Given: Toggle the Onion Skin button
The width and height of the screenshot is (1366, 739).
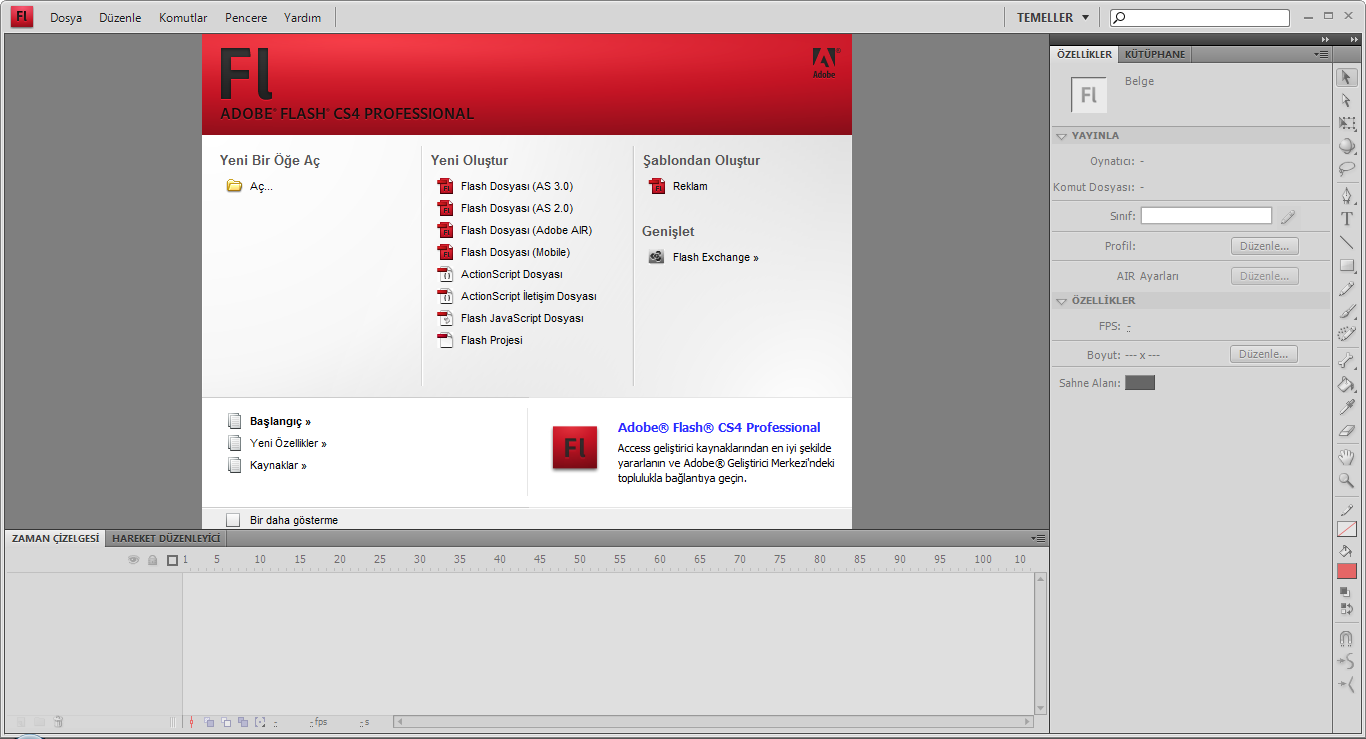Looking at the screenshot, I should point(210,722).
